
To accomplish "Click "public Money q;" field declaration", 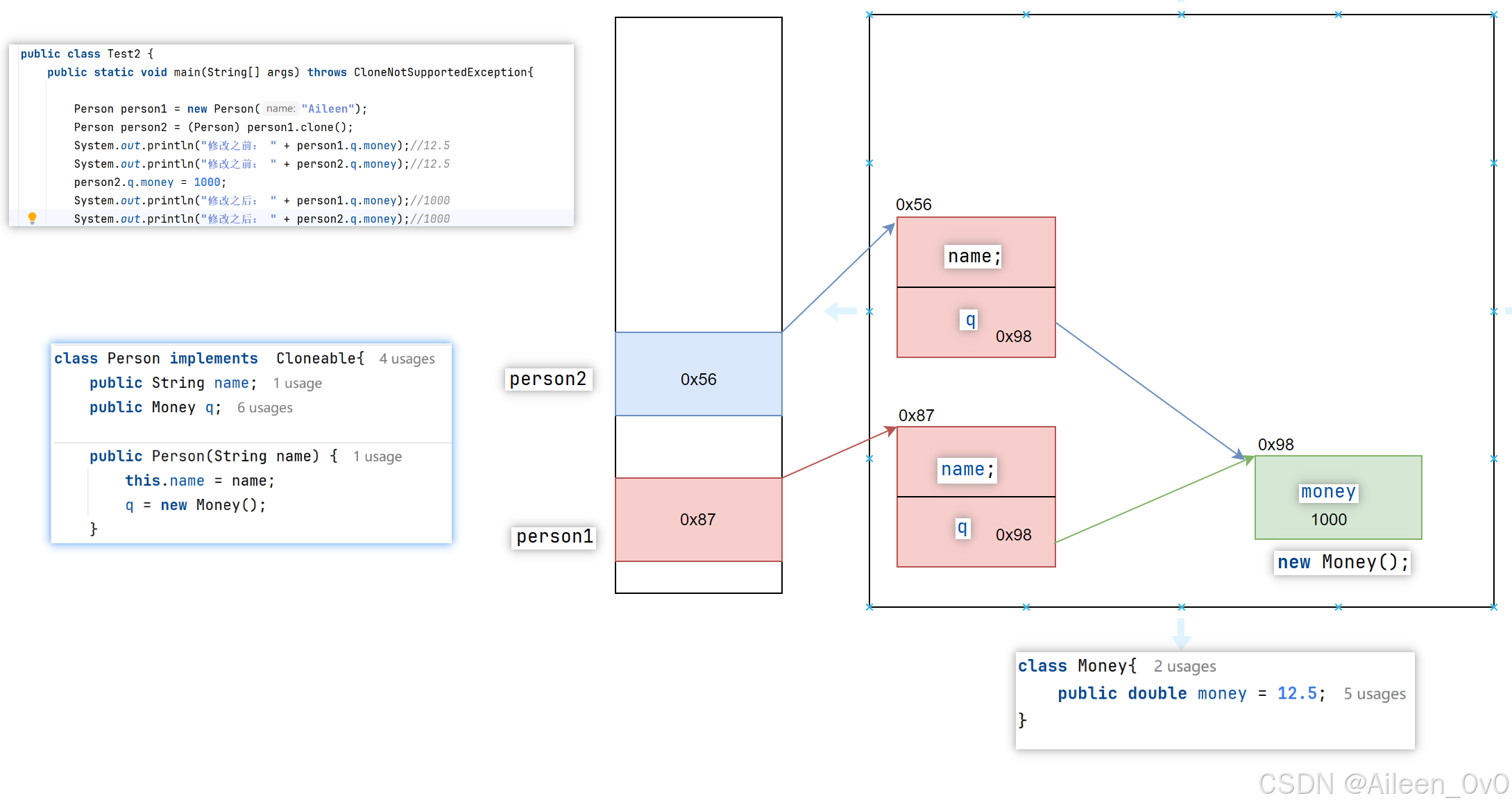I will tap(155, 407).
